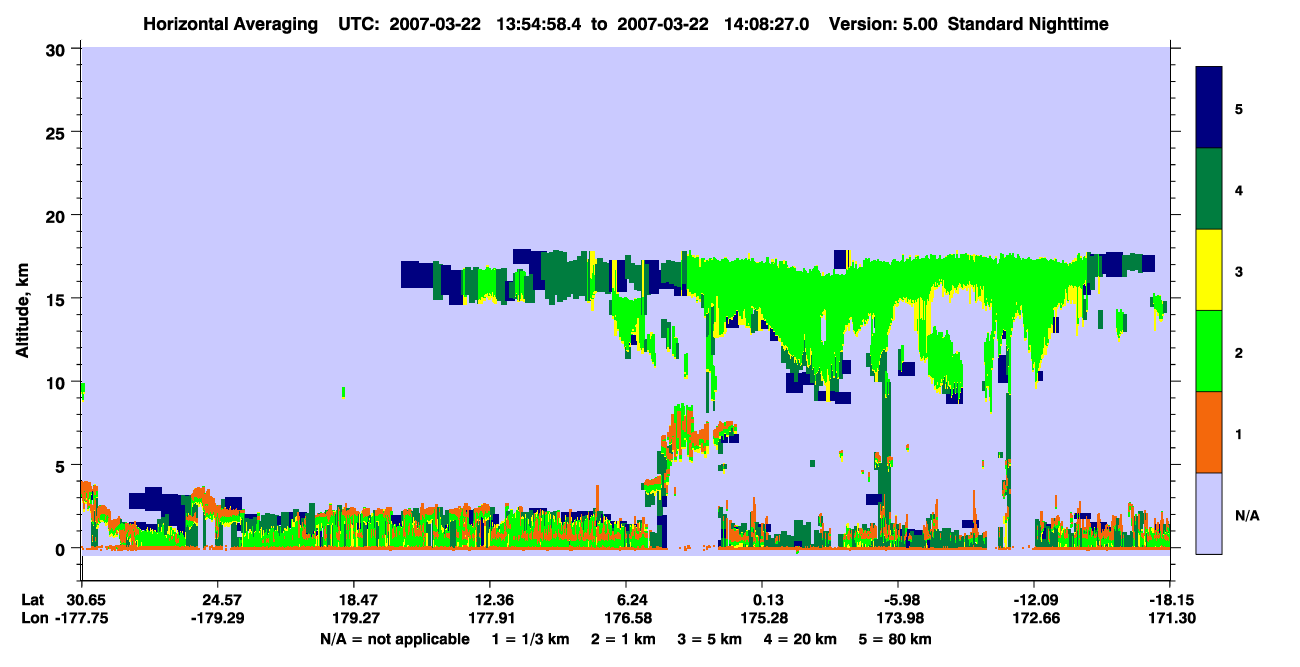Click longitude value '175.28'
This screenshot has width=1300, height=667.
tap(762, 619)
